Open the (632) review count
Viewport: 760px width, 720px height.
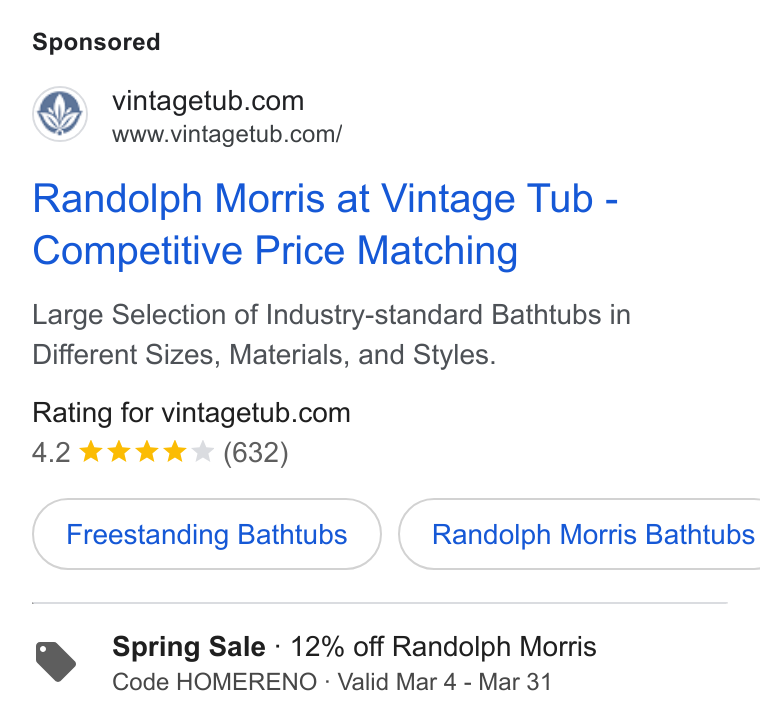256,452
